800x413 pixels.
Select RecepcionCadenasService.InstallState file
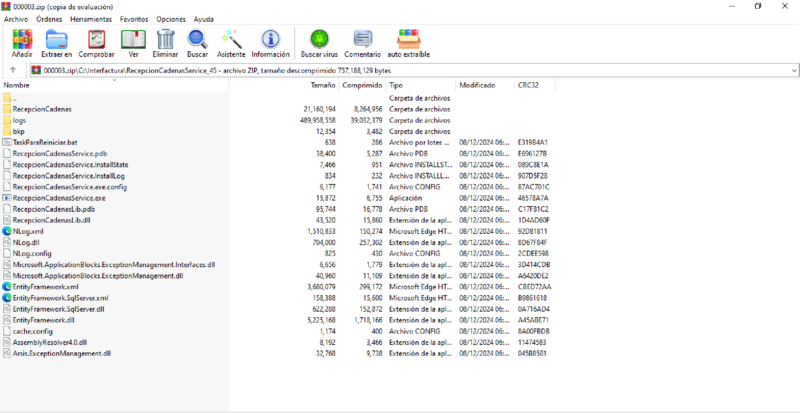(70, 165)
